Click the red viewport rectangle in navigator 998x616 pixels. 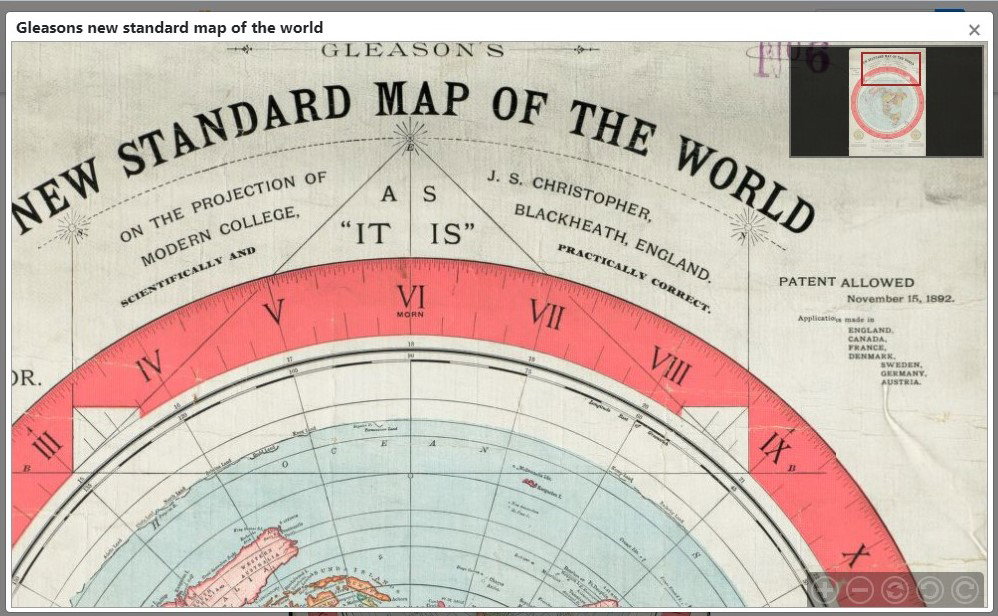891,69
